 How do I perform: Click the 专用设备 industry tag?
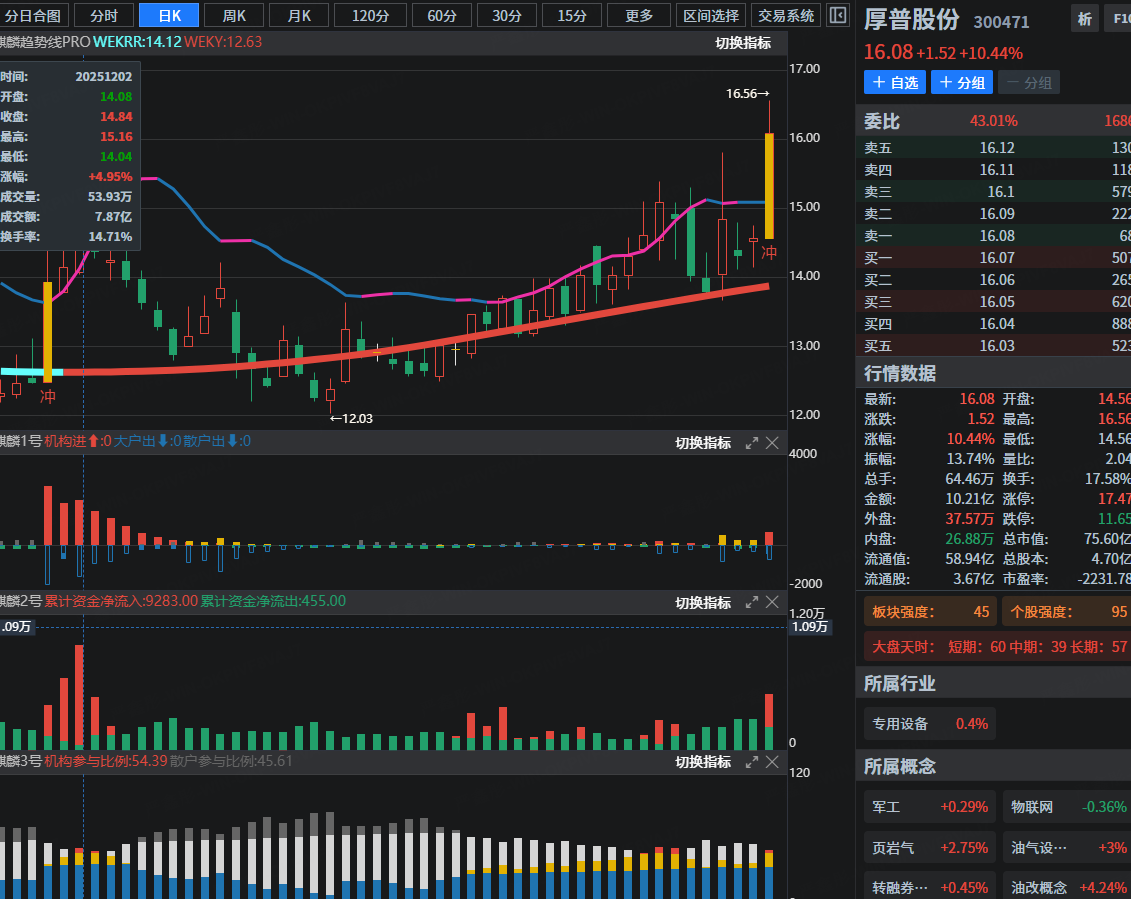click(x=929, y=723)
